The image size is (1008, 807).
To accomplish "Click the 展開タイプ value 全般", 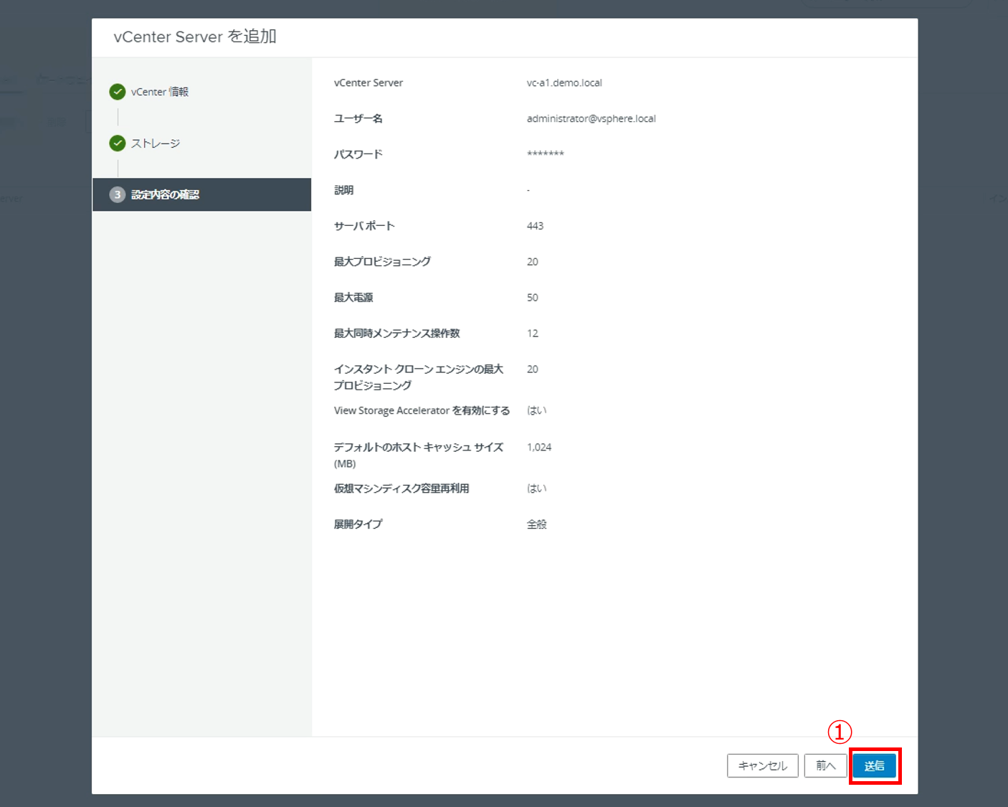I will [537, 524].
